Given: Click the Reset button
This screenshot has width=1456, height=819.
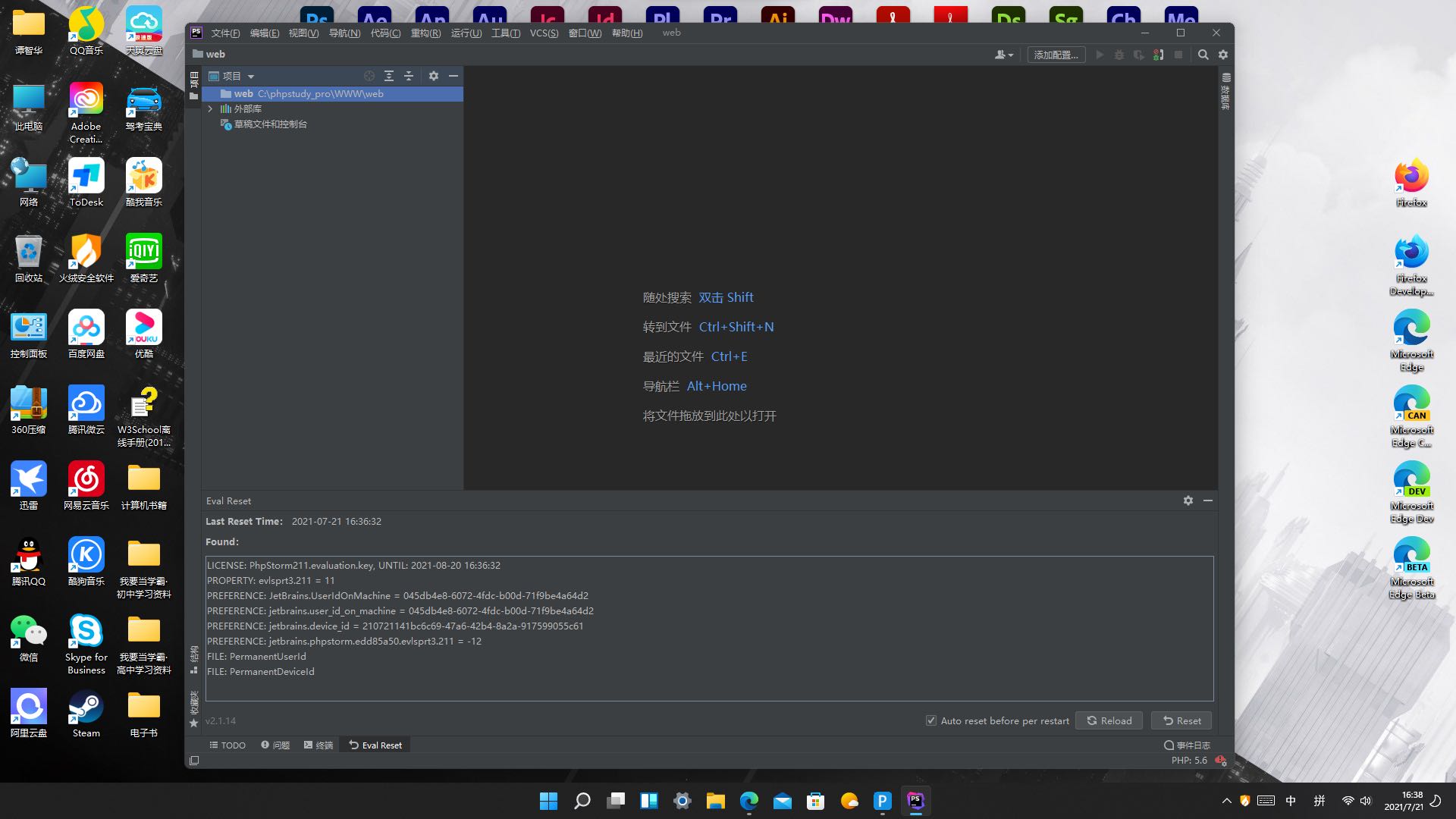Looking at the screenshot, I should (1181, 720).
